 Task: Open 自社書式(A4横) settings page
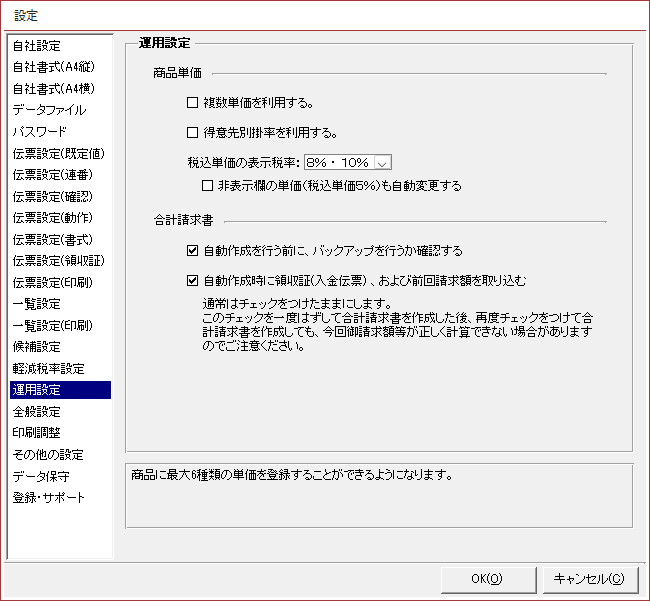click(60, 89)
